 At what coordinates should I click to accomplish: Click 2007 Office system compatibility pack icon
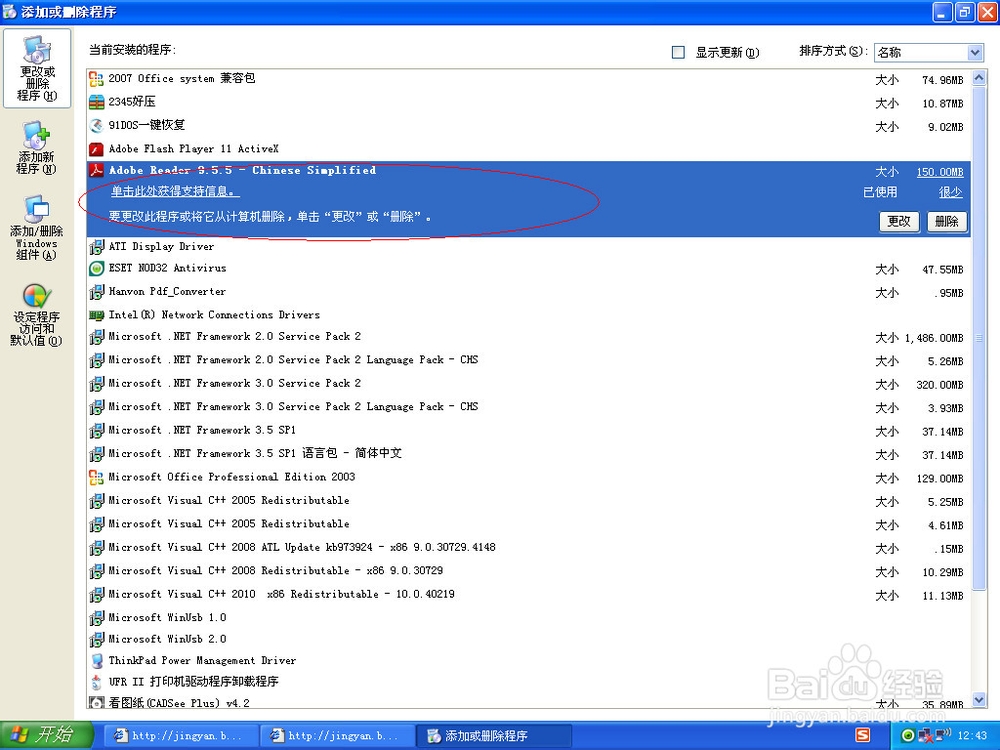pos(96,79)
